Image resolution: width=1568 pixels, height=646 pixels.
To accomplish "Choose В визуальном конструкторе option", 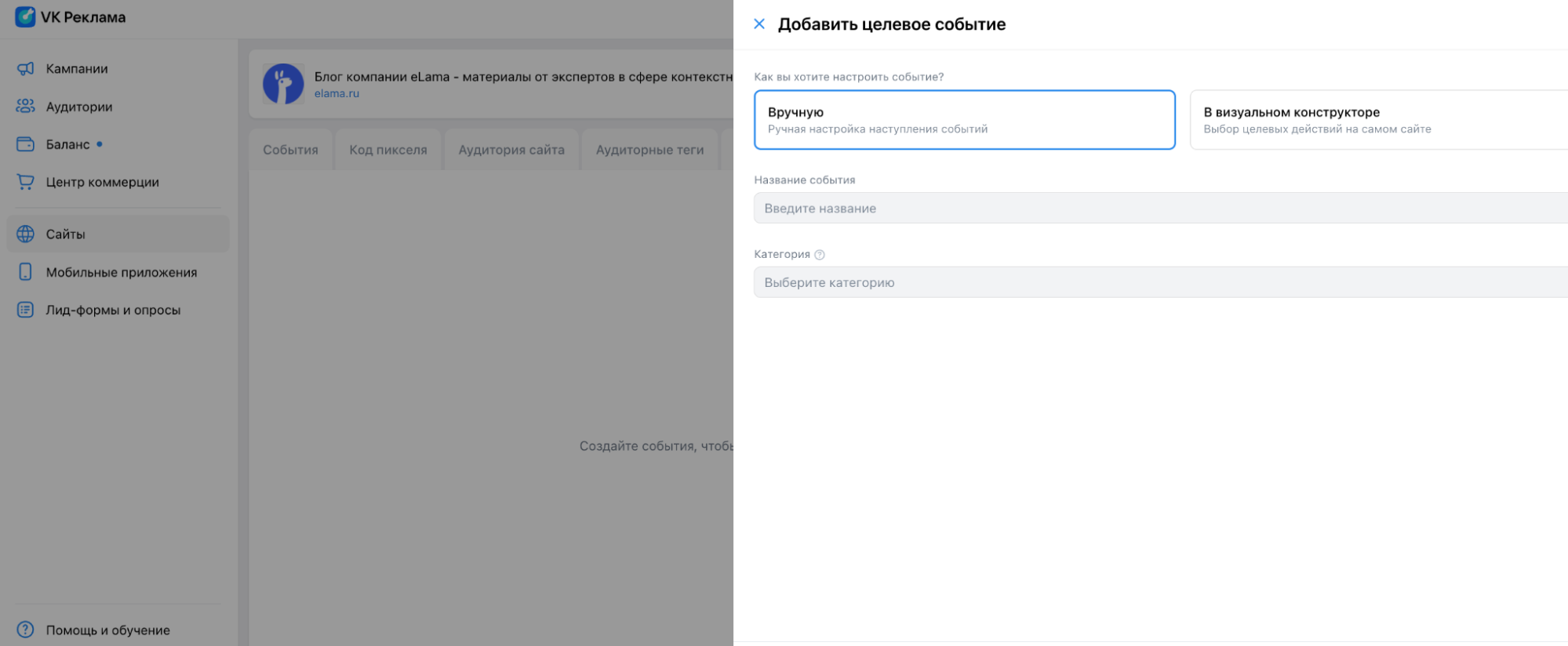I will (1377, 120).
